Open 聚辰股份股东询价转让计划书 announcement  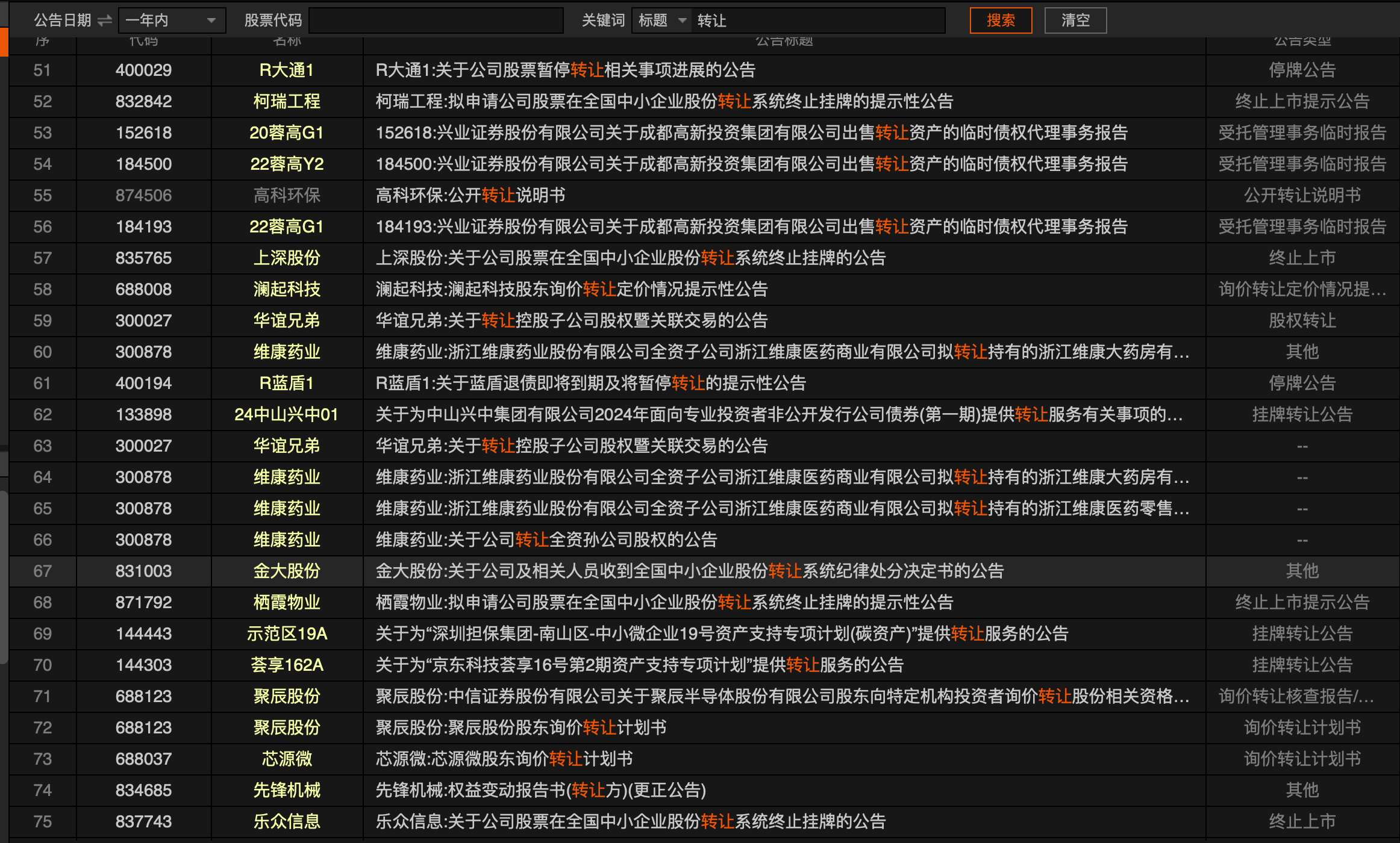[521, 727]
